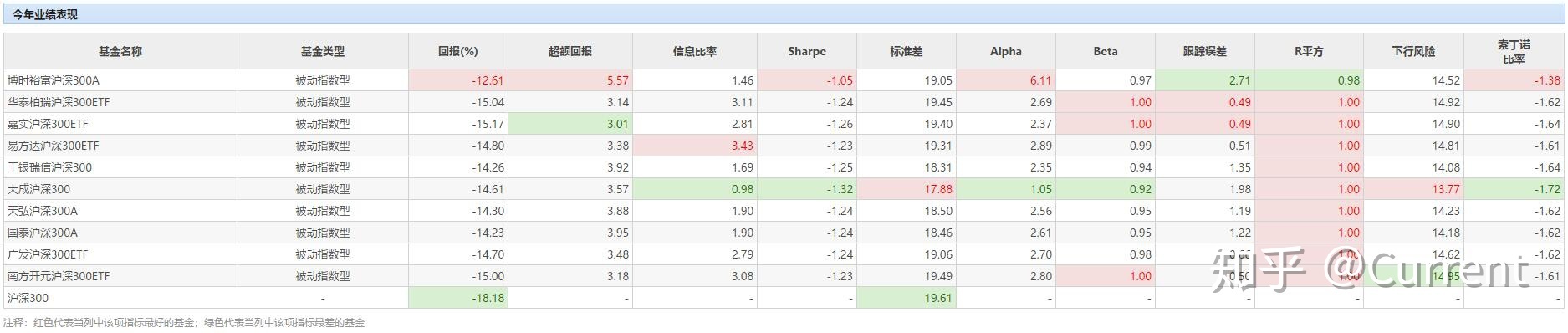Screen dimensions: 1568x333
Task: Click the 南方开元沪深300ETF fund name
Action: click(x=59, y=276)
